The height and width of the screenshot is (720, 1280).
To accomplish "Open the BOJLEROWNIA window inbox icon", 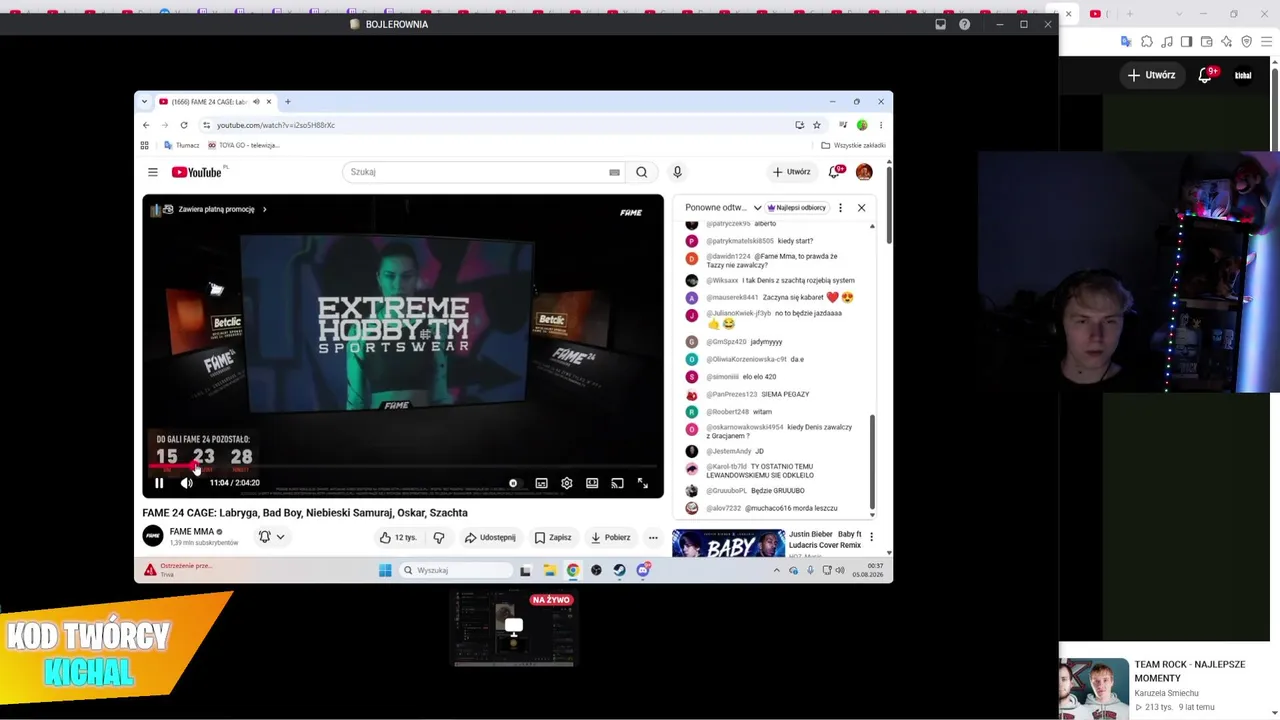I will click(940, 24).
